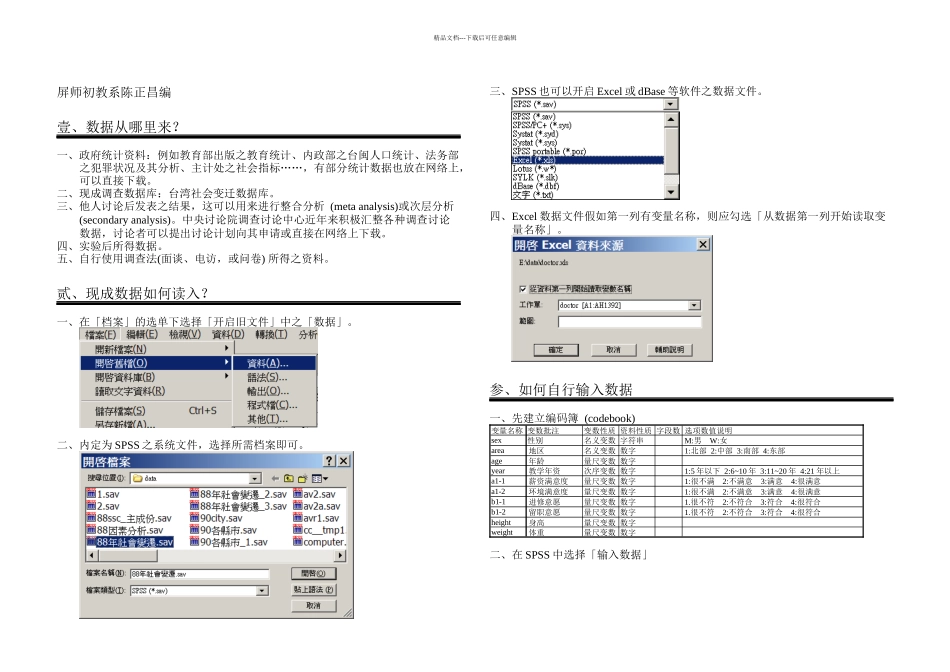The width and height of the screenshot is (950, 672).
Task: Select Excel (*.xls) in the file-type list
Action: point(588,160)
